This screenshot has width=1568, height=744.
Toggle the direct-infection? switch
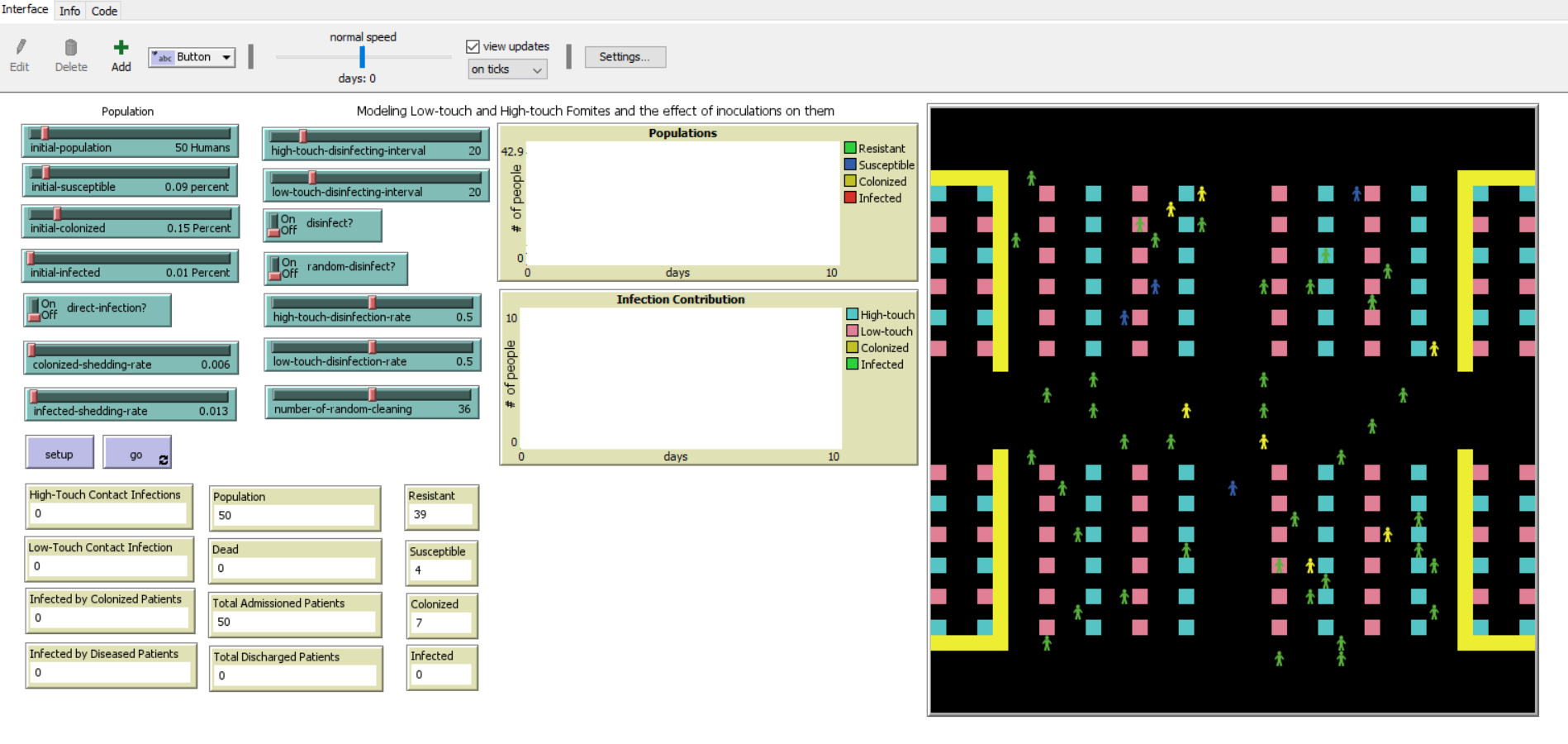click(97, 310)
